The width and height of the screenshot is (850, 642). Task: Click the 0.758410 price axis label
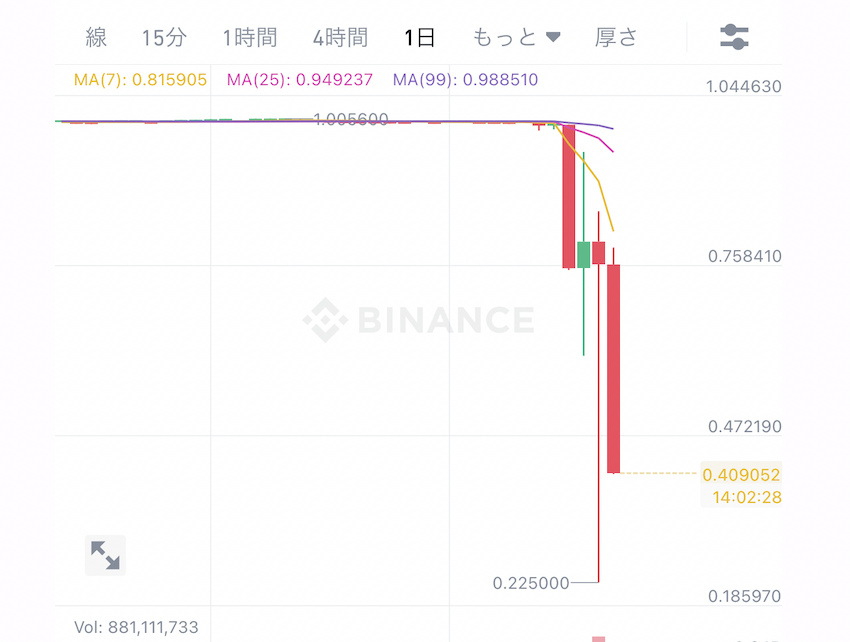[744, 256]
